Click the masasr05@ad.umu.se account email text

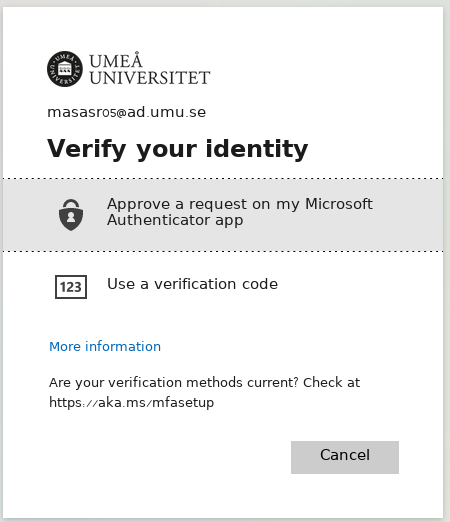click(127, 112)
